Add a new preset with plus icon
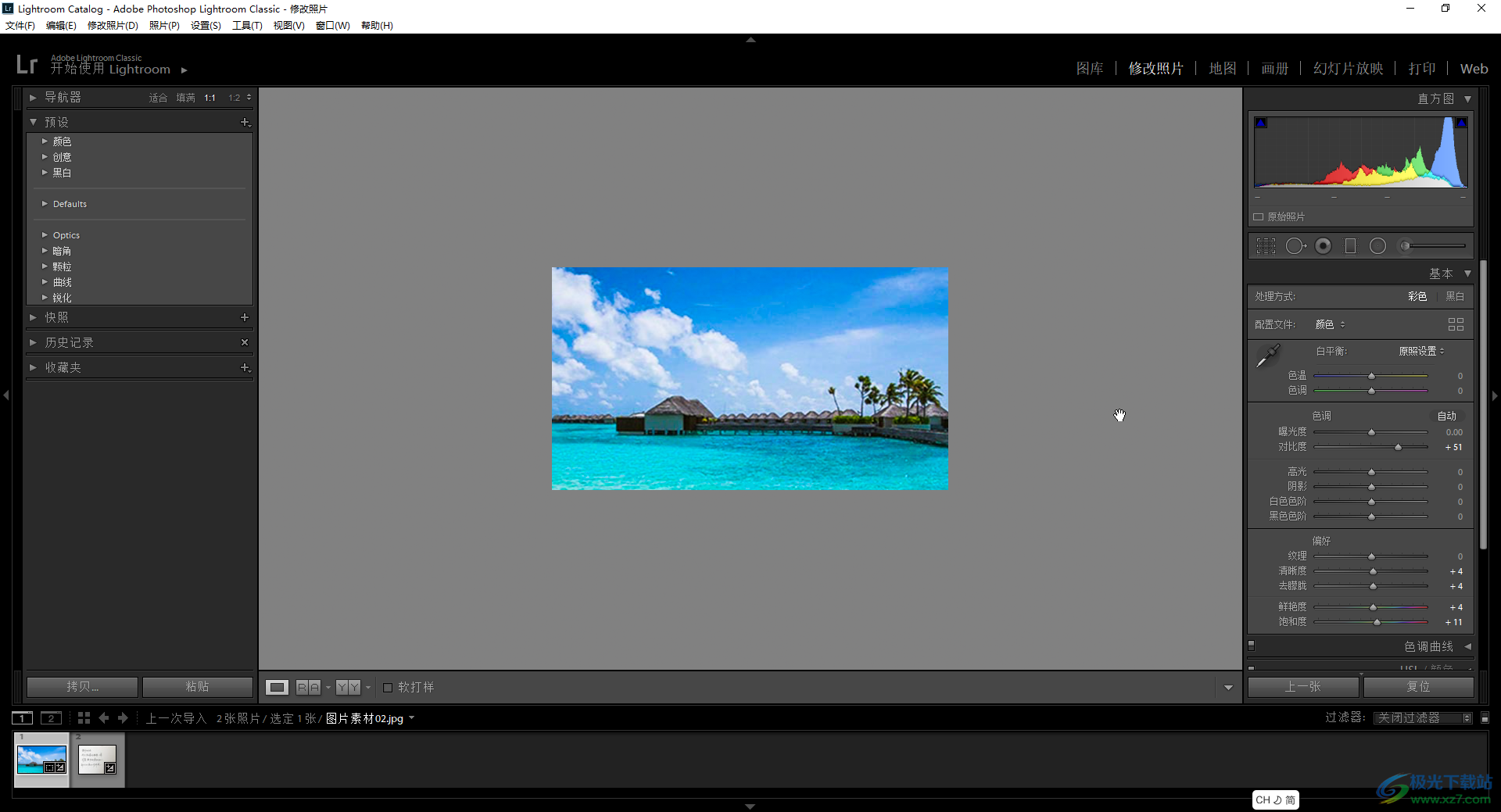Viewport: 1501px width, 812px height. pyautogui.click(x=245, y=122)
